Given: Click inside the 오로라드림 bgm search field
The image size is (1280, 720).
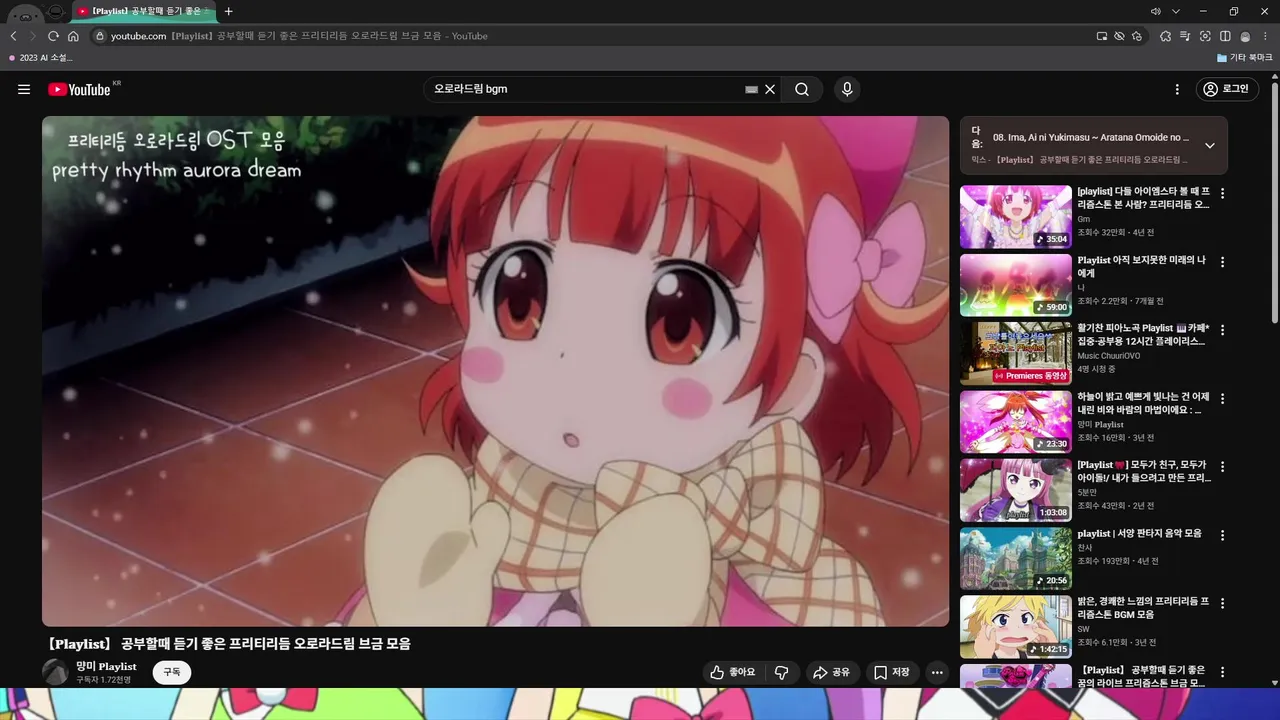Looking at the screenshot, I should click(585, 89).
